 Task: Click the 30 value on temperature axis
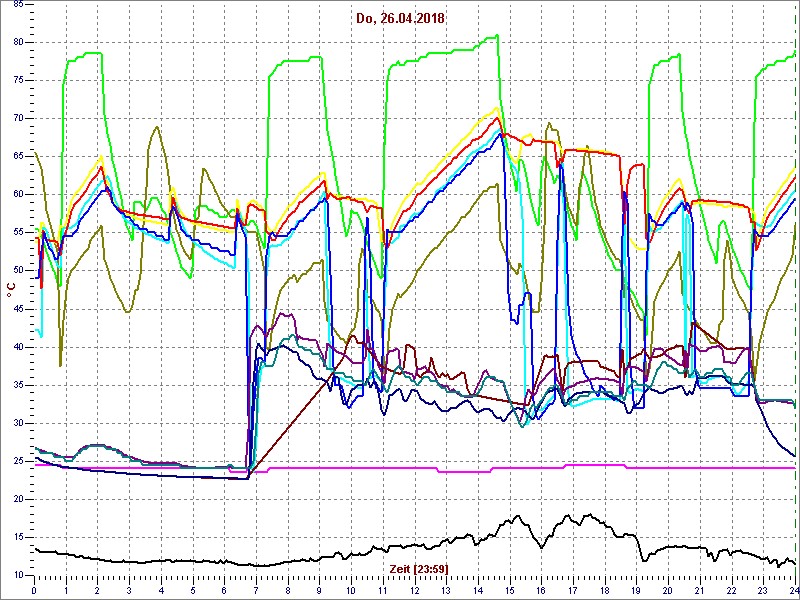coord(17,423)
